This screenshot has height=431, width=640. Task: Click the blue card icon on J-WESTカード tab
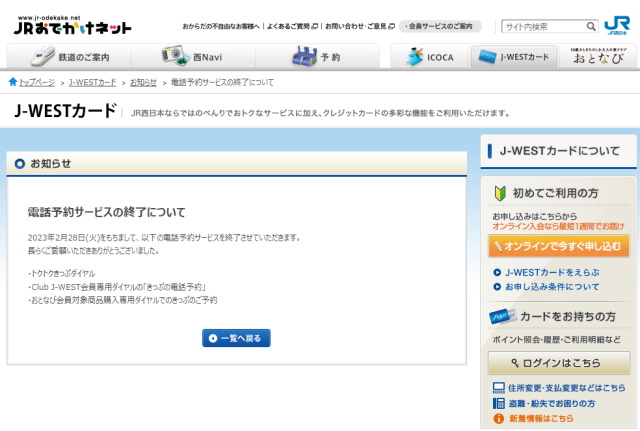487,57
